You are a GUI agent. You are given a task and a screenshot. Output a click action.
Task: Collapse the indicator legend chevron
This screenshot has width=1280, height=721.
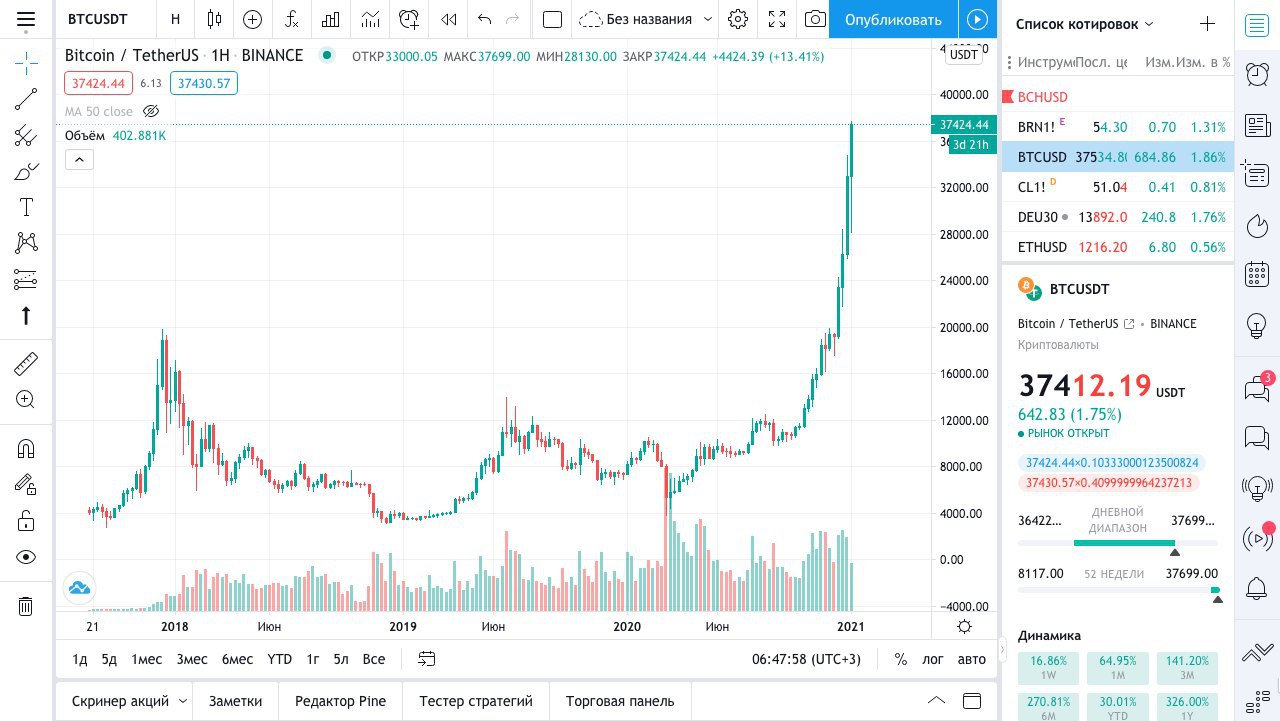click(79, 159)
